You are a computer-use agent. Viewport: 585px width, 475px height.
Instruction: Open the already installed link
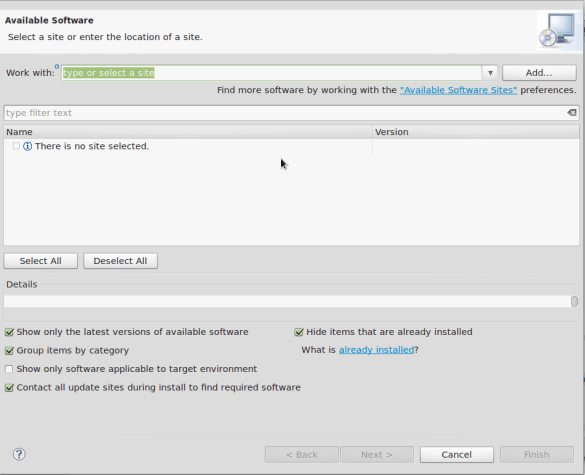pos(376,350)
